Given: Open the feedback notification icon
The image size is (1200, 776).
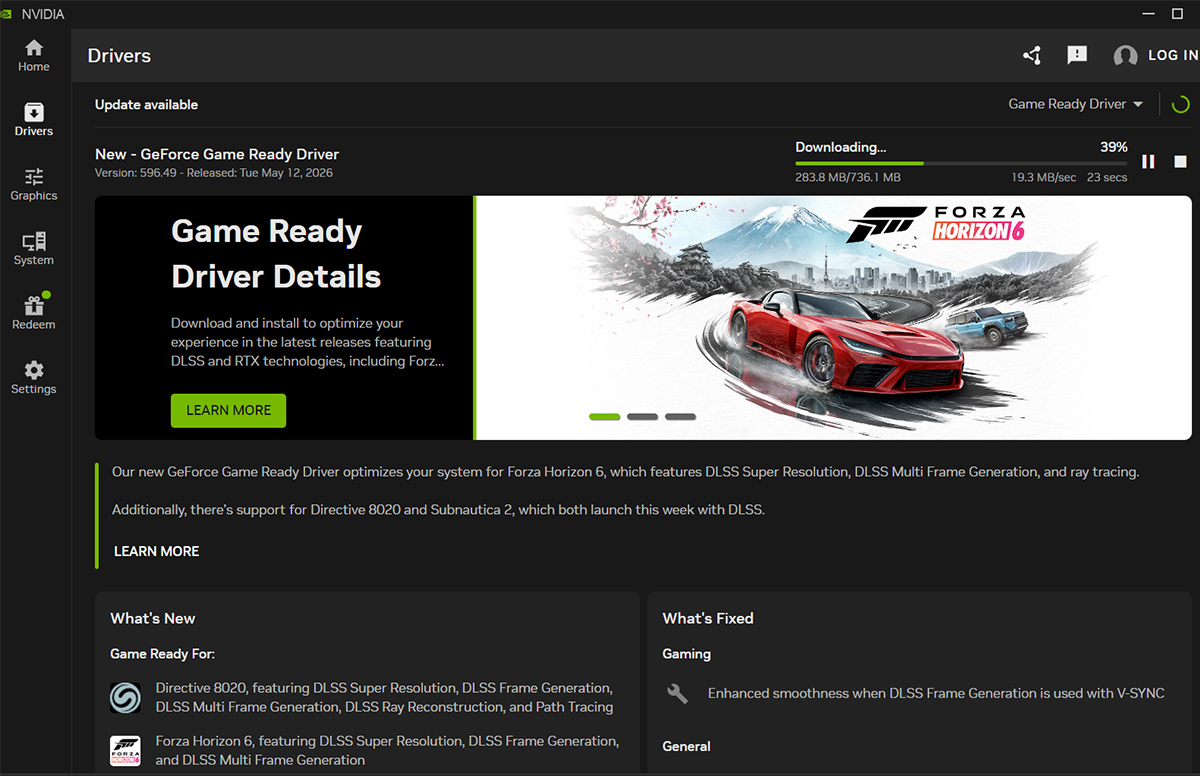Looking at the screenshot, I should (1077, 55).
